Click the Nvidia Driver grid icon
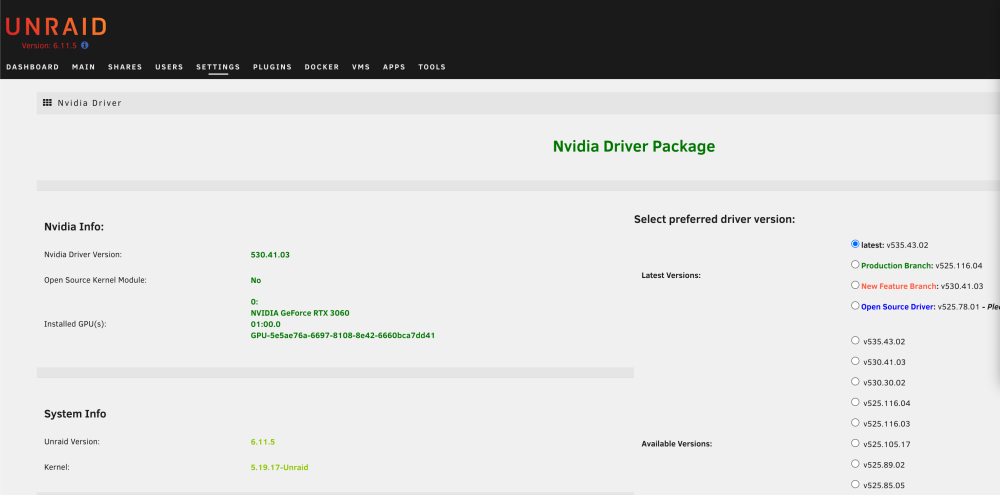 point(47,102)
